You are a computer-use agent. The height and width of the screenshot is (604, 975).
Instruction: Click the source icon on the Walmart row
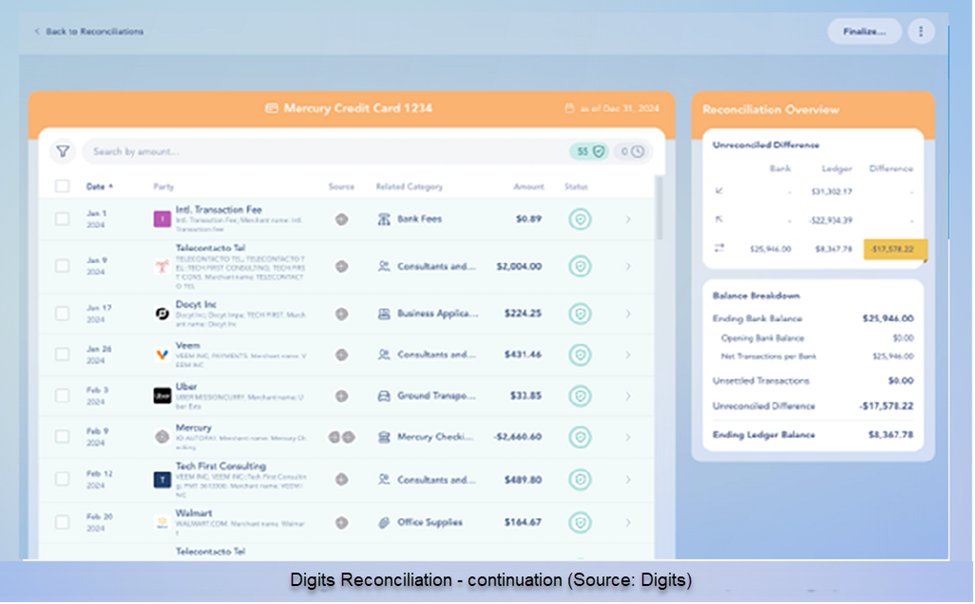pyautogui.click(x=341, y=523)
